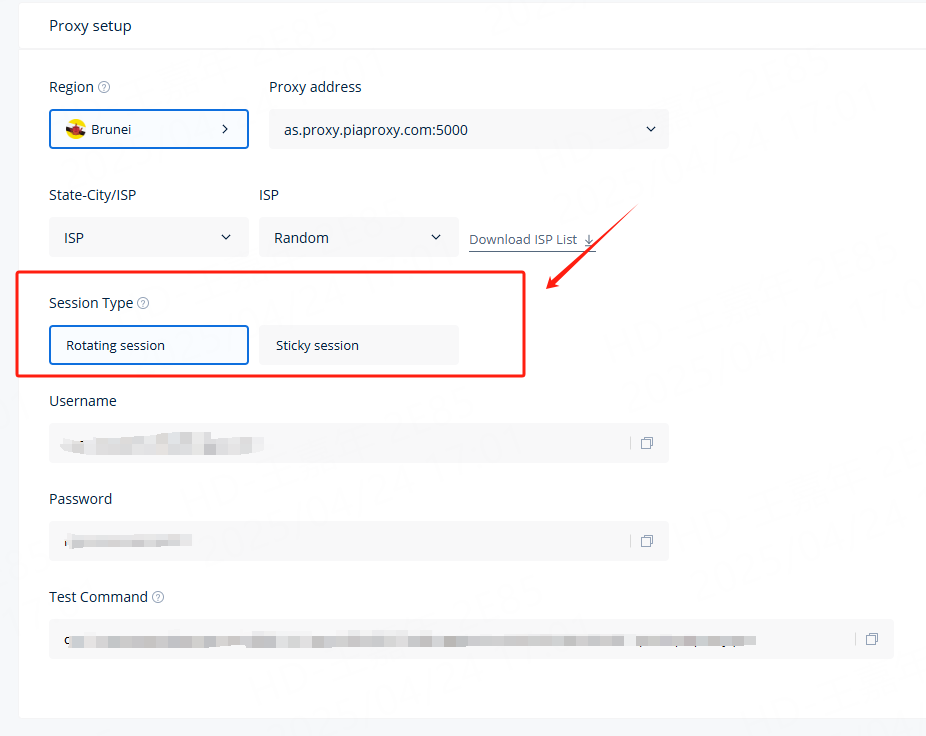Viewport: 926px width, 736px height.
Task: Click the Region help question-mark icon
Action: pyautogui.click(x=104, y=88)
